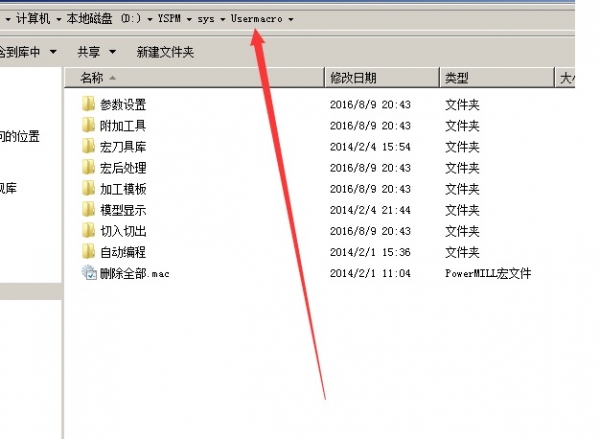The height and width of the screenshot is (439, 600).
Task: Expand the arrow after 本地磁盘 (D:)
Action: (x=150, y=19)
